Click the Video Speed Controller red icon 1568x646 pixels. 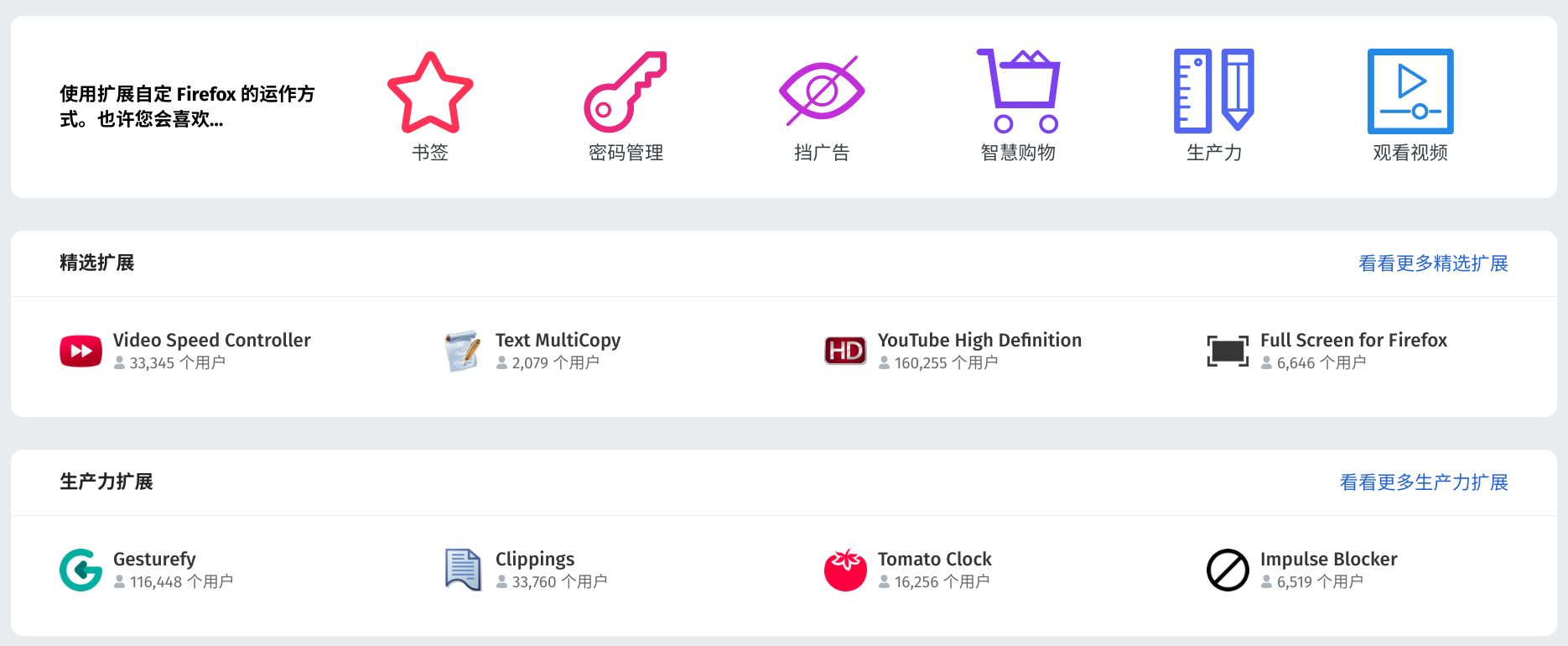point(80,351)
